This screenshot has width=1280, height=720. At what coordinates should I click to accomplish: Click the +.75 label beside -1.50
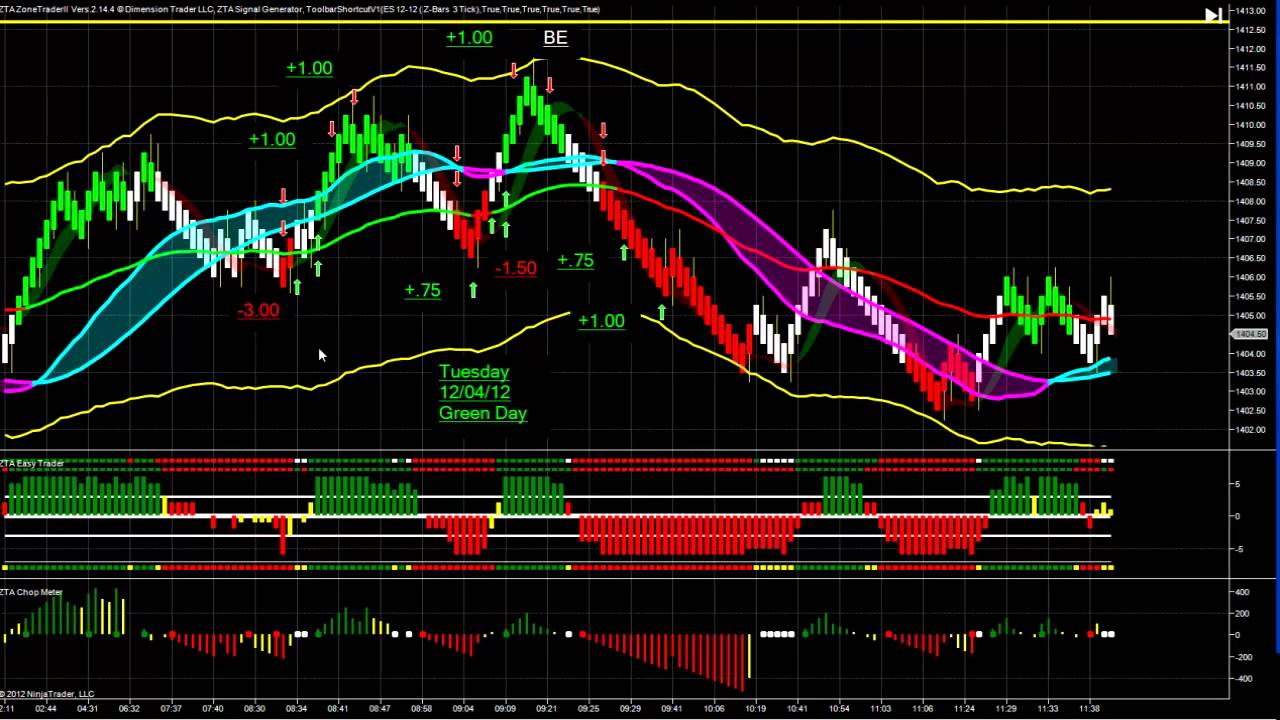click(x=575, y=260)
